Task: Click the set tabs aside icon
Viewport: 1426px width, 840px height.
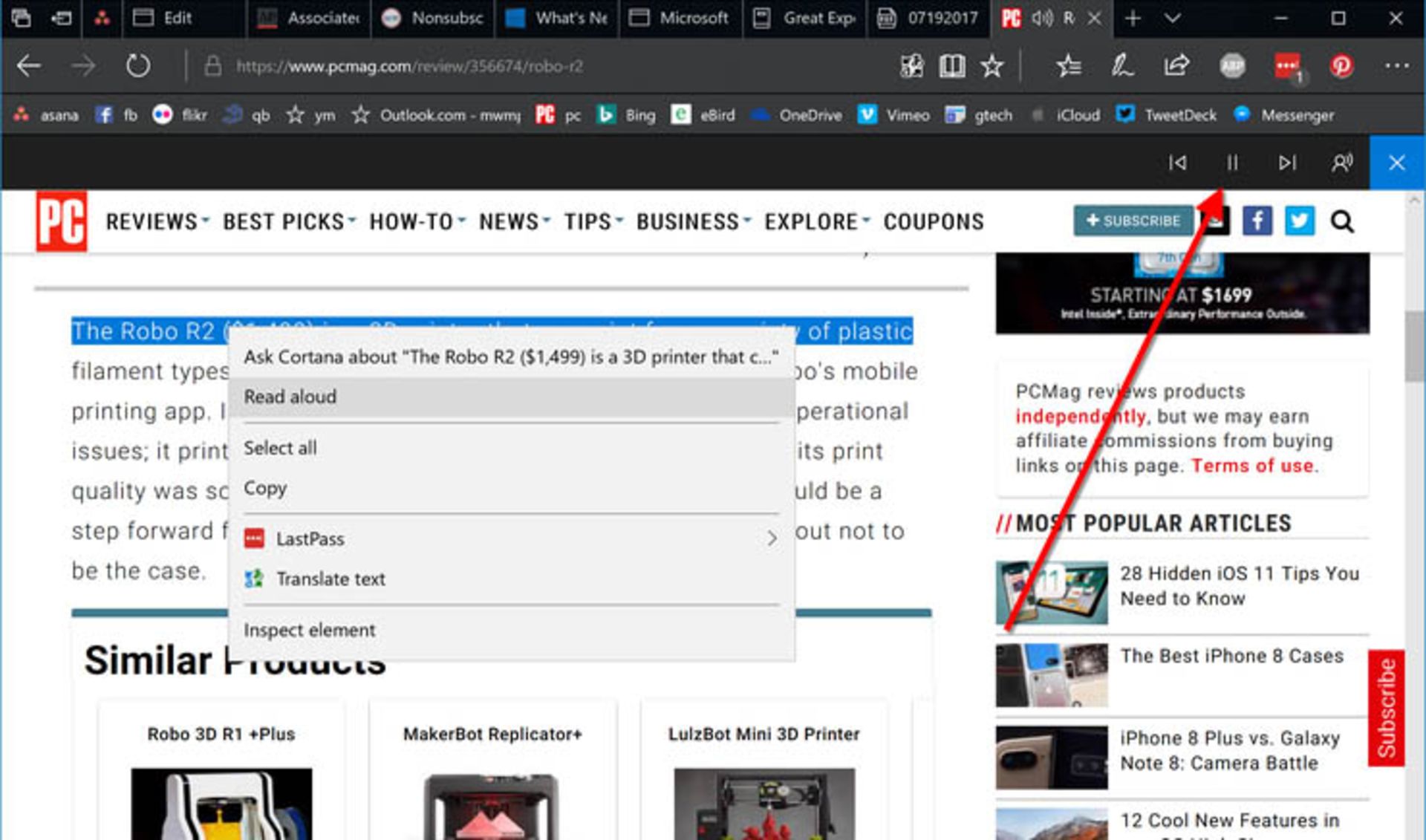Action: [61, 18]
